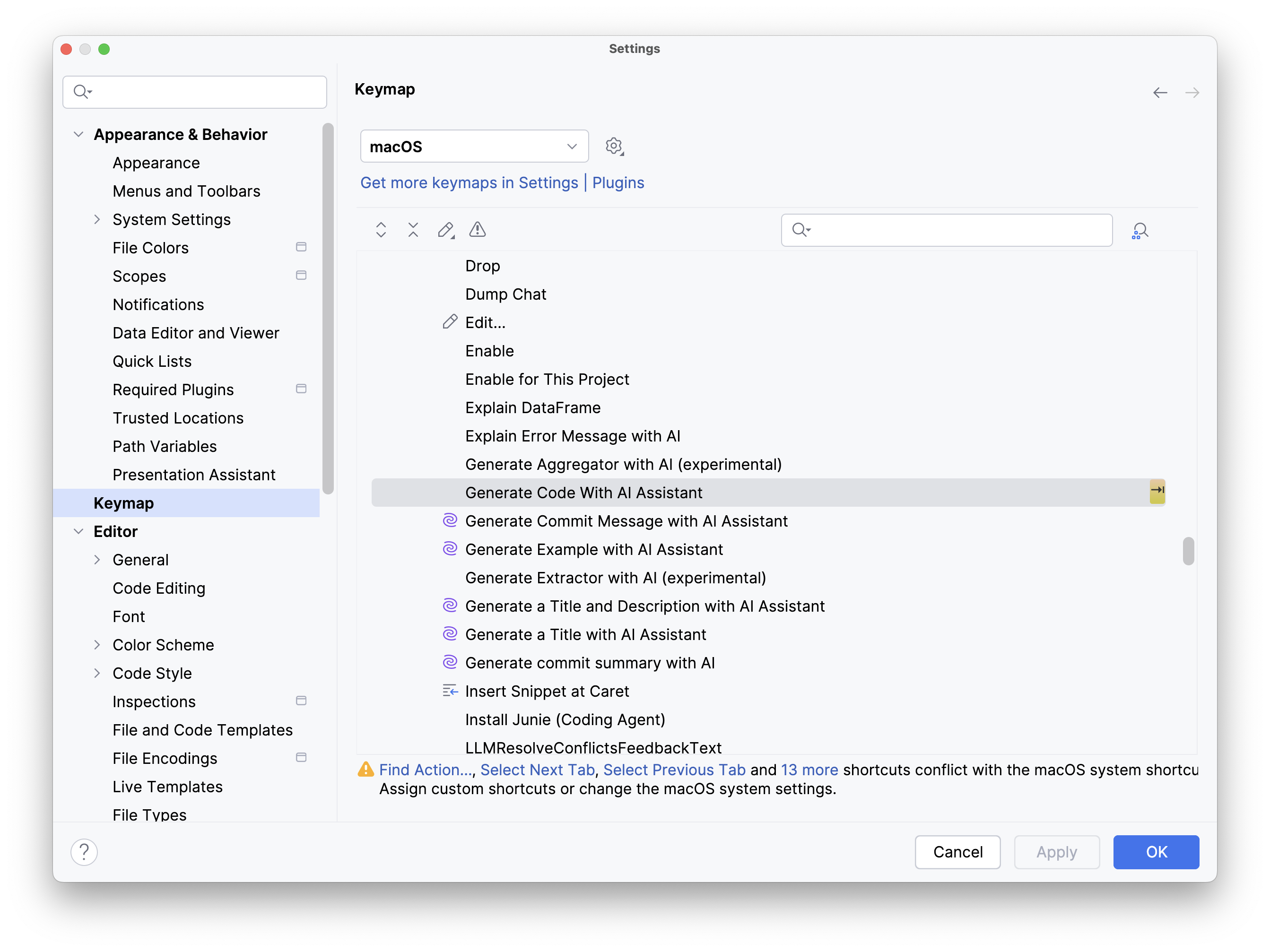This screenshot has width=1270, height=952.
Task: Select the Drop action row
Action: pos(482,266)
